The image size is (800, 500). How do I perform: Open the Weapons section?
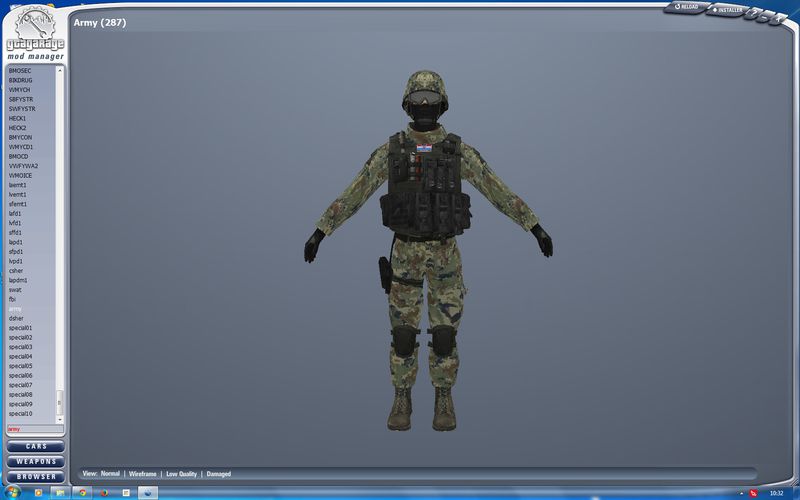(36, 462)
